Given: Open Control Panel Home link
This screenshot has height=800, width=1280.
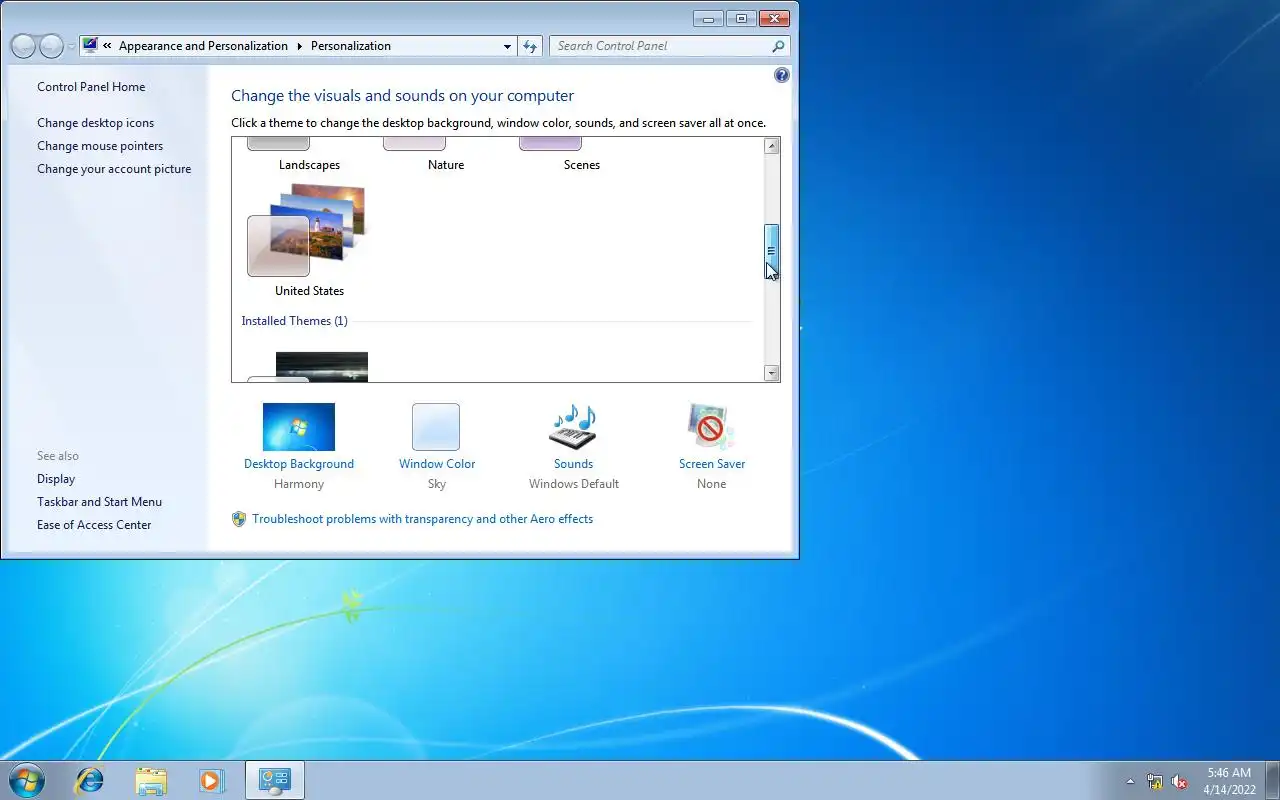Looking at the screenshot, I should click(x=91, y=87).
